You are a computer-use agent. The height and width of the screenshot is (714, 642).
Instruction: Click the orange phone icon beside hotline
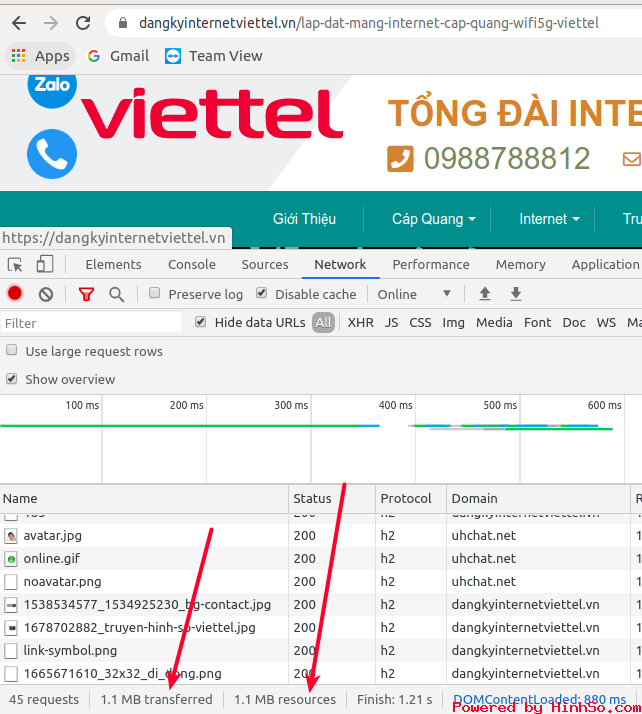(x=400, y=158)
